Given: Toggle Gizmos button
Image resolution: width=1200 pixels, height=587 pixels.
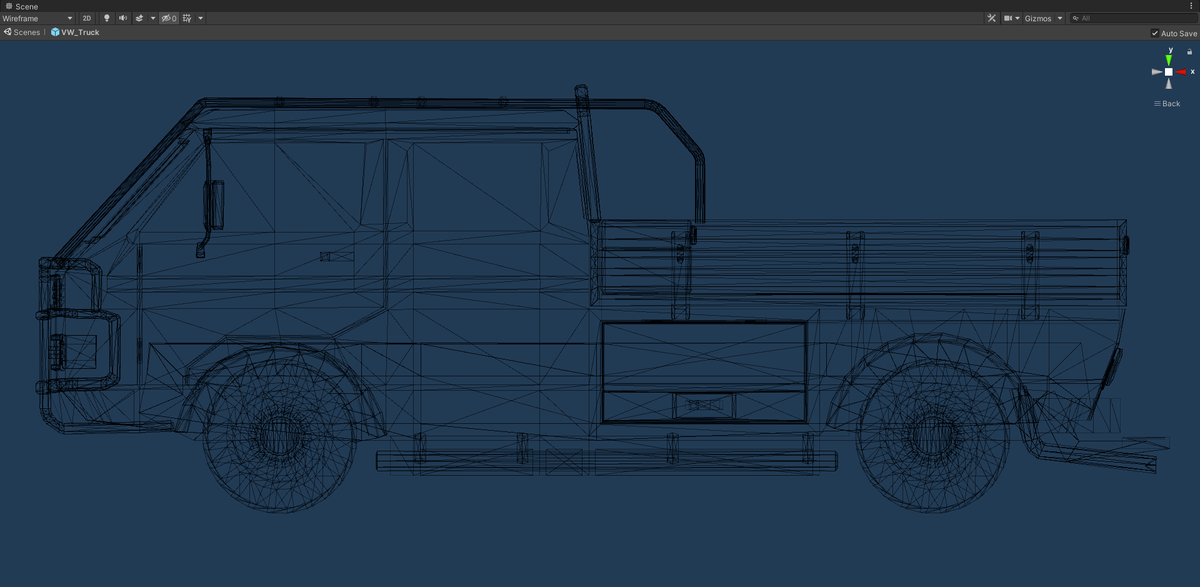Looking at the screenshot, I should coord(1038,18).
